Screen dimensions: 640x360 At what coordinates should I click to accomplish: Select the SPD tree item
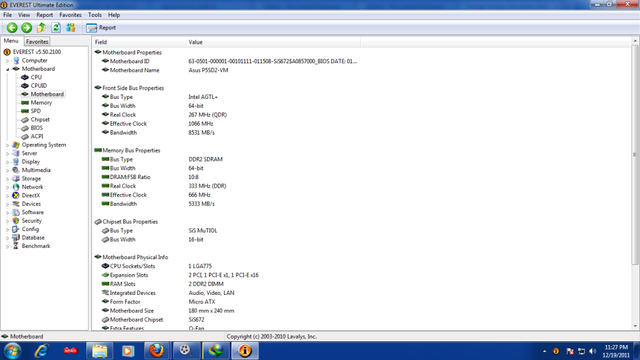click(36, 111)
